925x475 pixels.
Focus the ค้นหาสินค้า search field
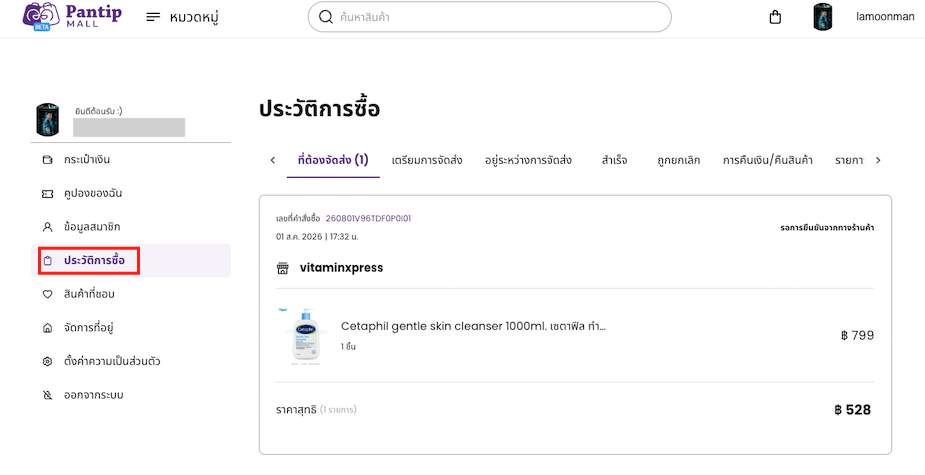[490, 17]
